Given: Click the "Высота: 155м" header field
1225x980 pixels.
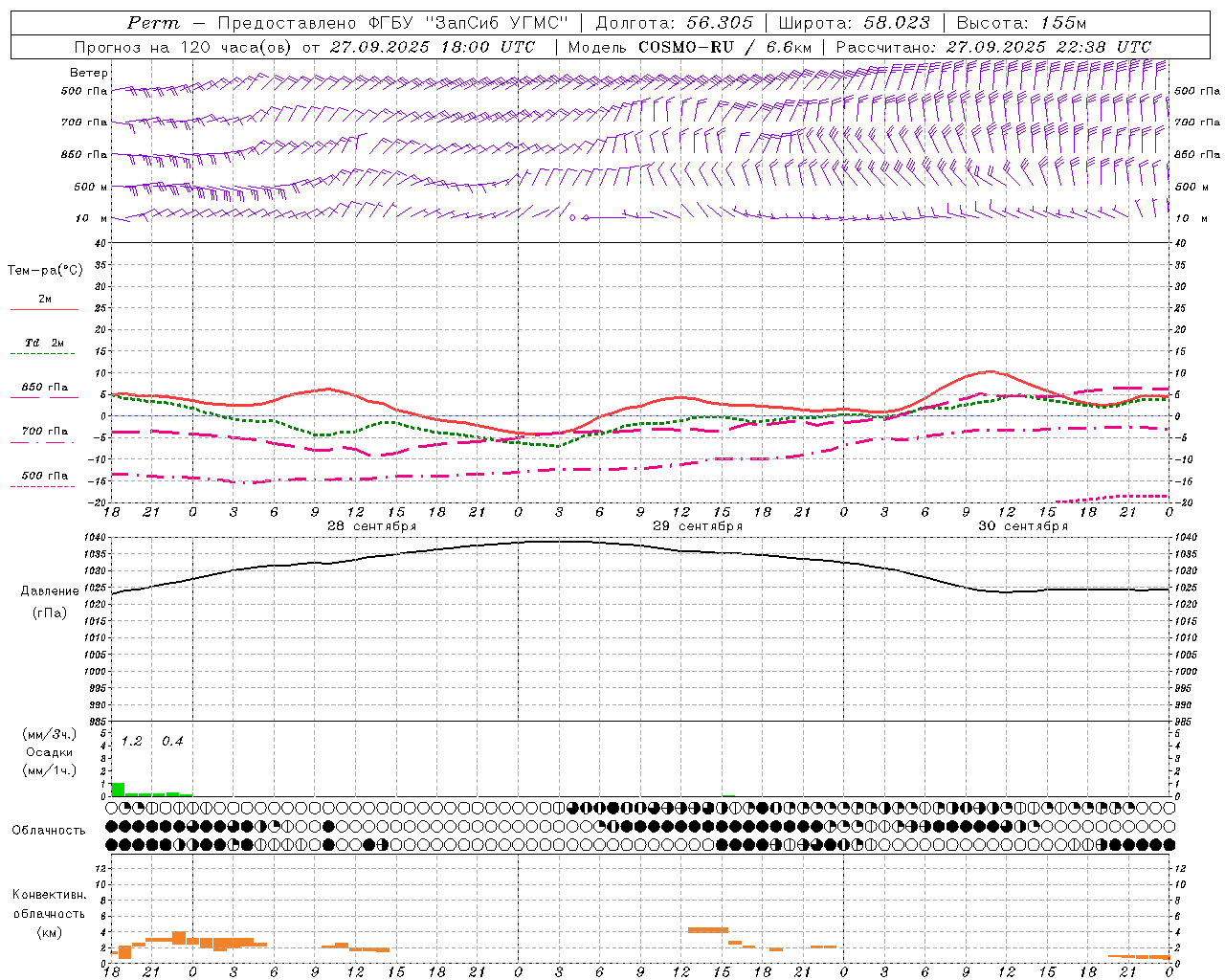Looking at the screenshot, I should pos(1021,23).
